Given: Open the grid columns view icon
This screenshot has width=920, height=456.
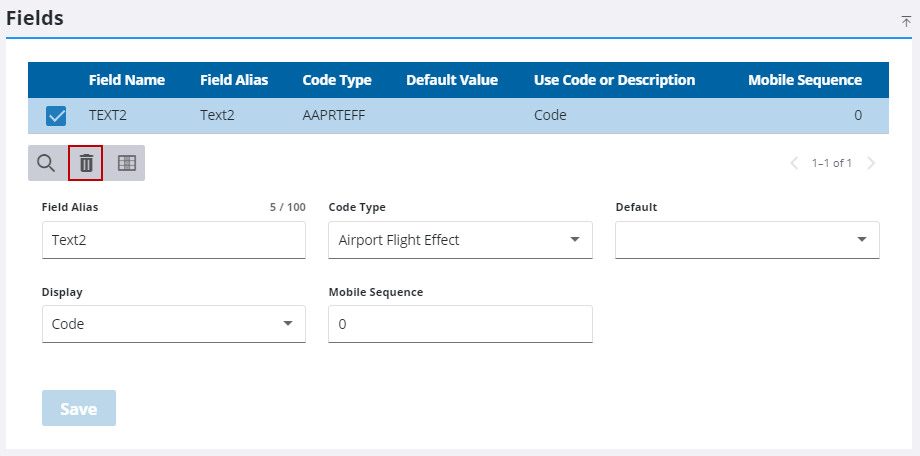Looking at the screenshot, I should [127, 163].
